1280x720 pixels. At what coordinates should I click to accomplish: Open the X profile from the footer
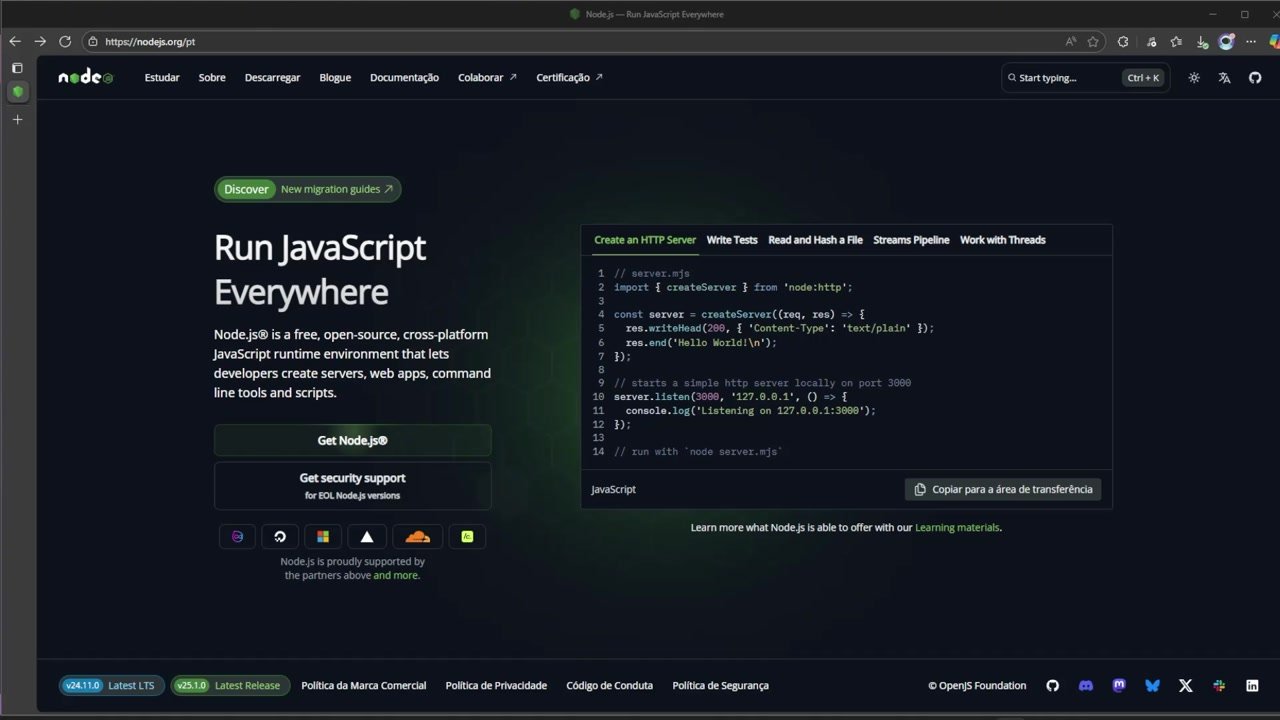pos(1186,685)
